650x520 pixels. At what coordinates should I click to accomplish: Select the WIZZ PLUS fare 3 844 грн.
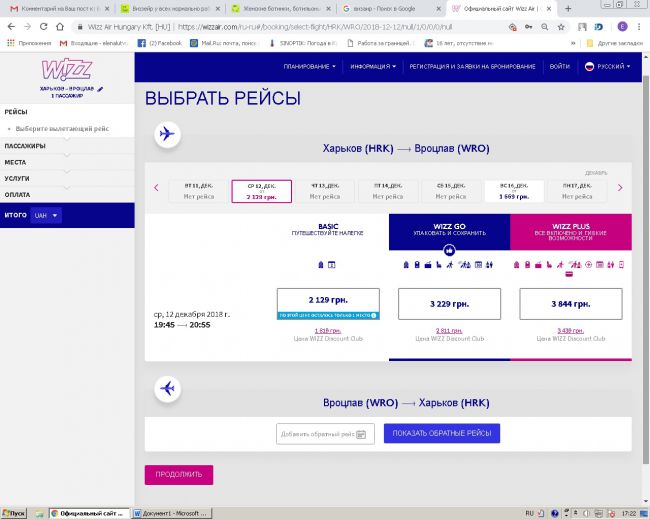pos(571,303)
